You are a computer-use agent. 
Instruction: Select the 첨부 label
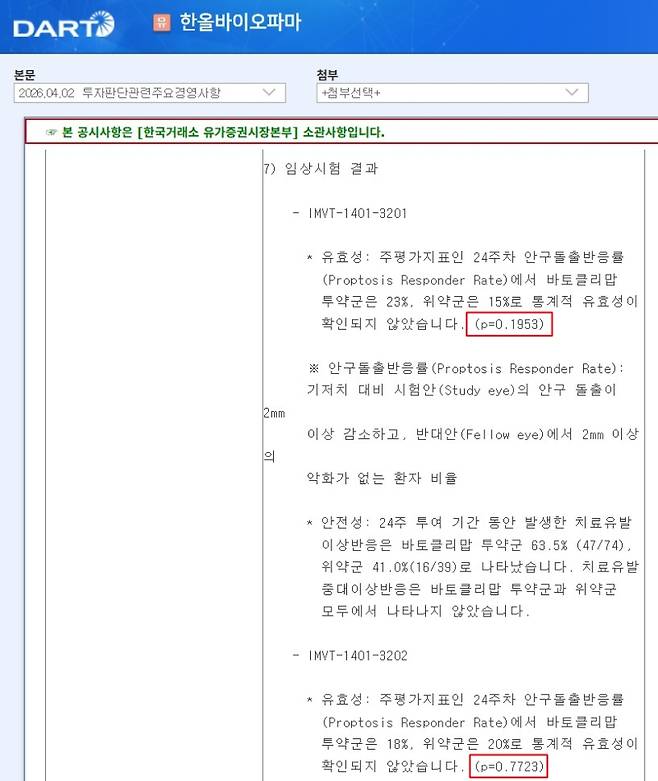tap(327, 75)
